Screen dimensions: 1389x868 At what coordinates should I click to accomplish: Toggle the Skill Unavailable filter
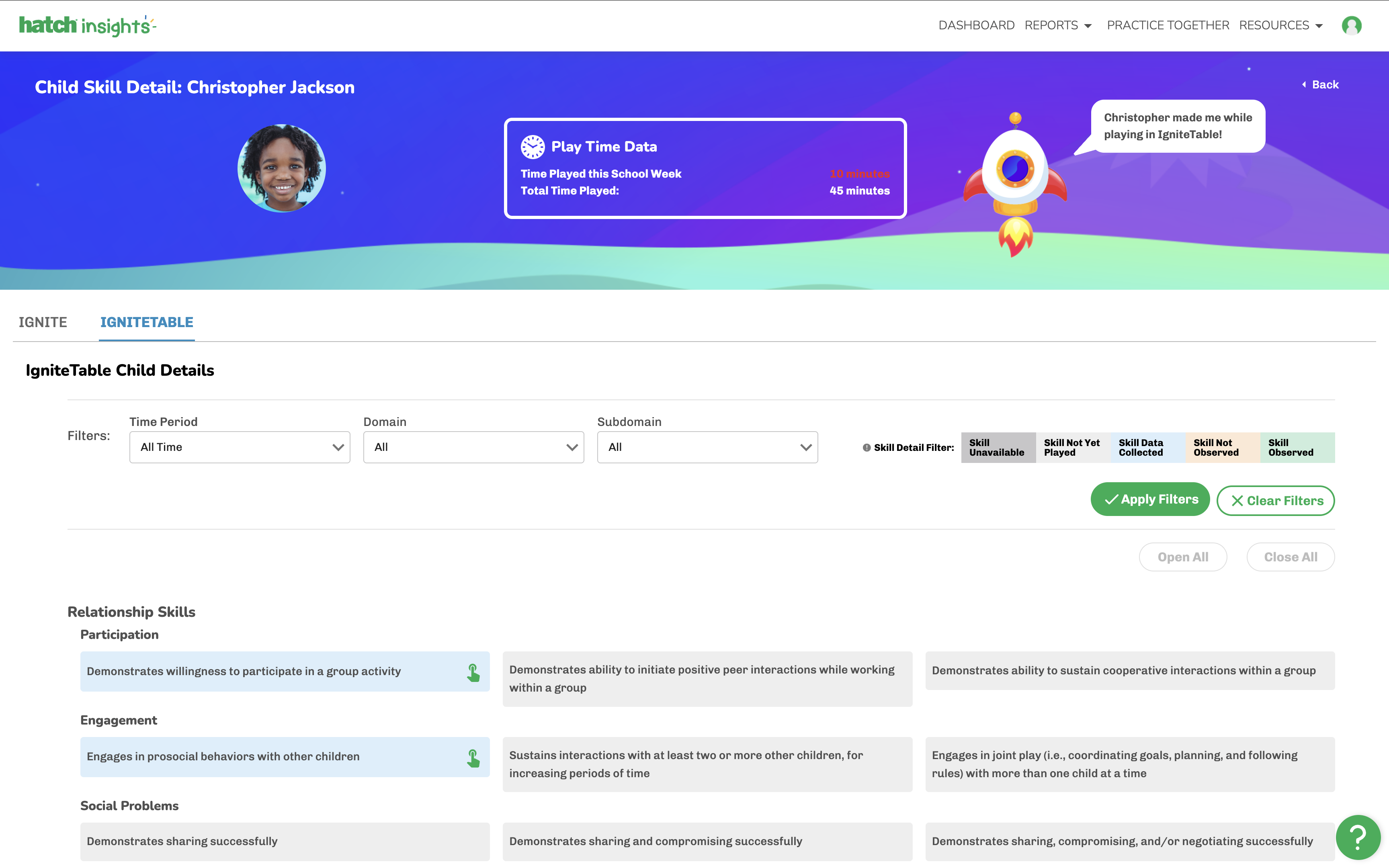pos(998,447)
